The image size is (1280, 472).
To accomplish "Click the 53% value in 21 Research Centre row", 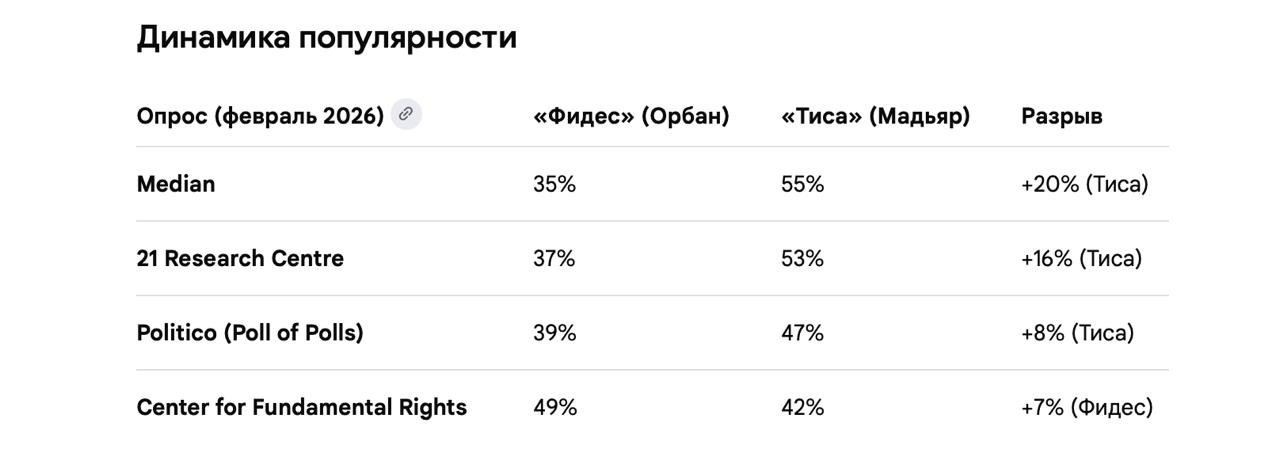I will coord(802,258).
